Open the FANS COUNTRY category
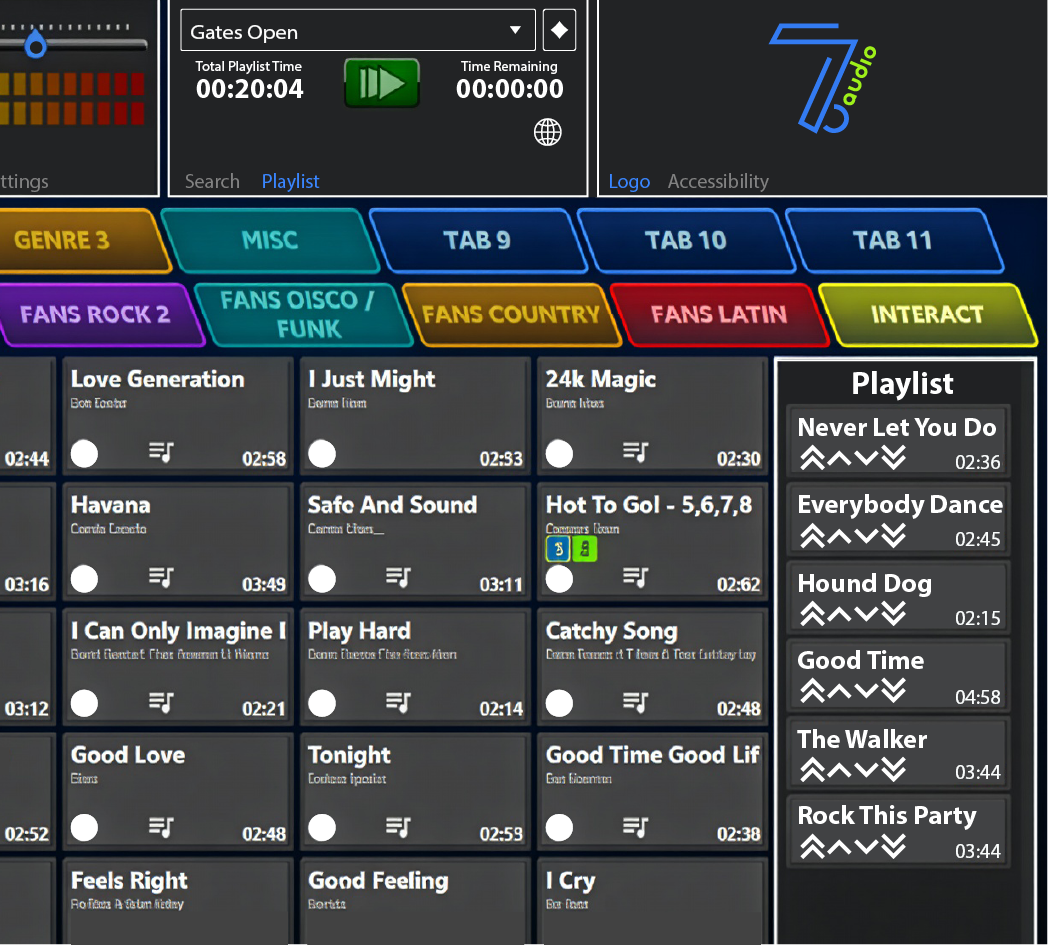This screenshot has width=1048, height=945. point(511,314)
